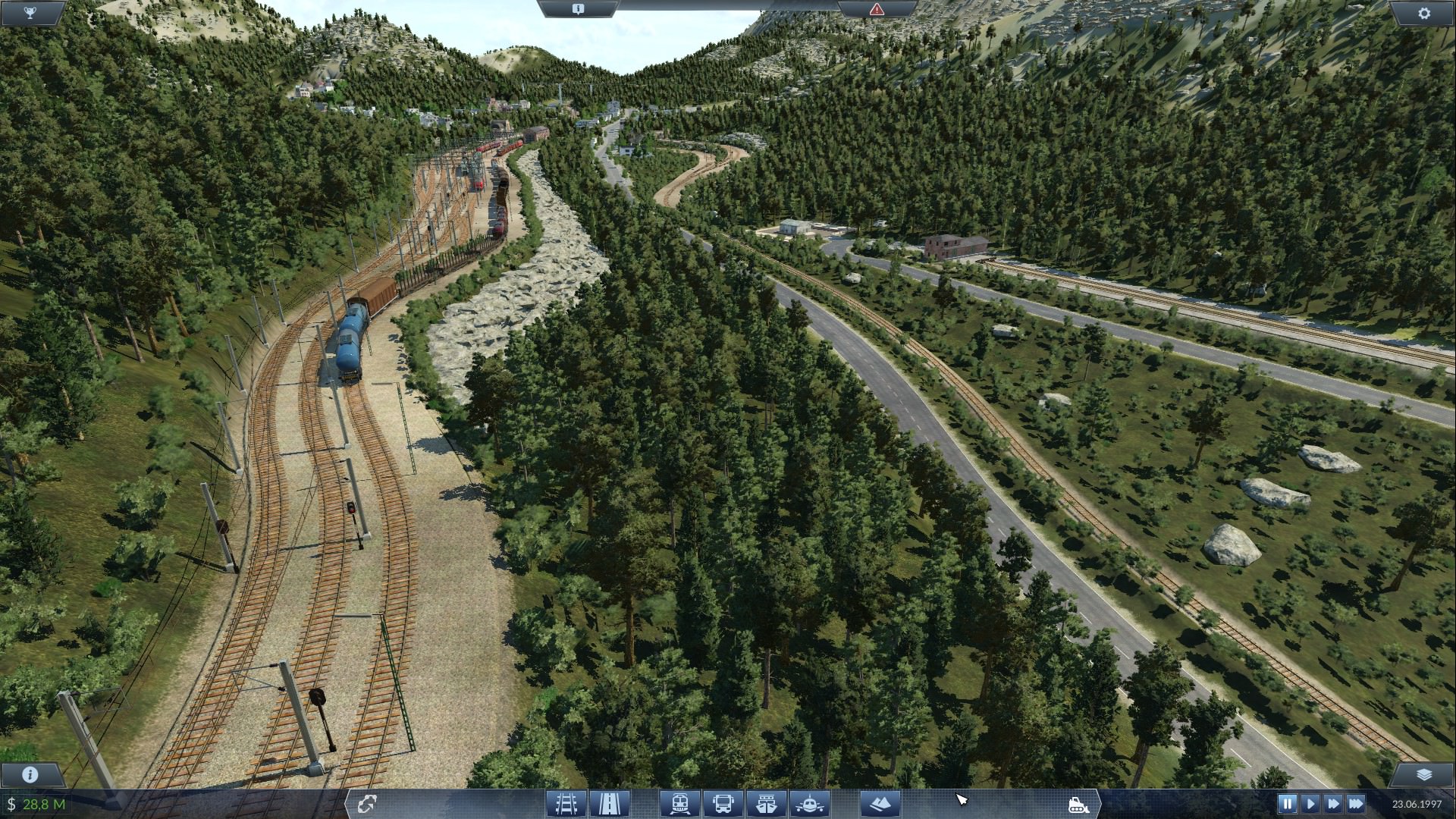Set game speed to fastest forward
1456x819 pixels.
coord(1356,803)
